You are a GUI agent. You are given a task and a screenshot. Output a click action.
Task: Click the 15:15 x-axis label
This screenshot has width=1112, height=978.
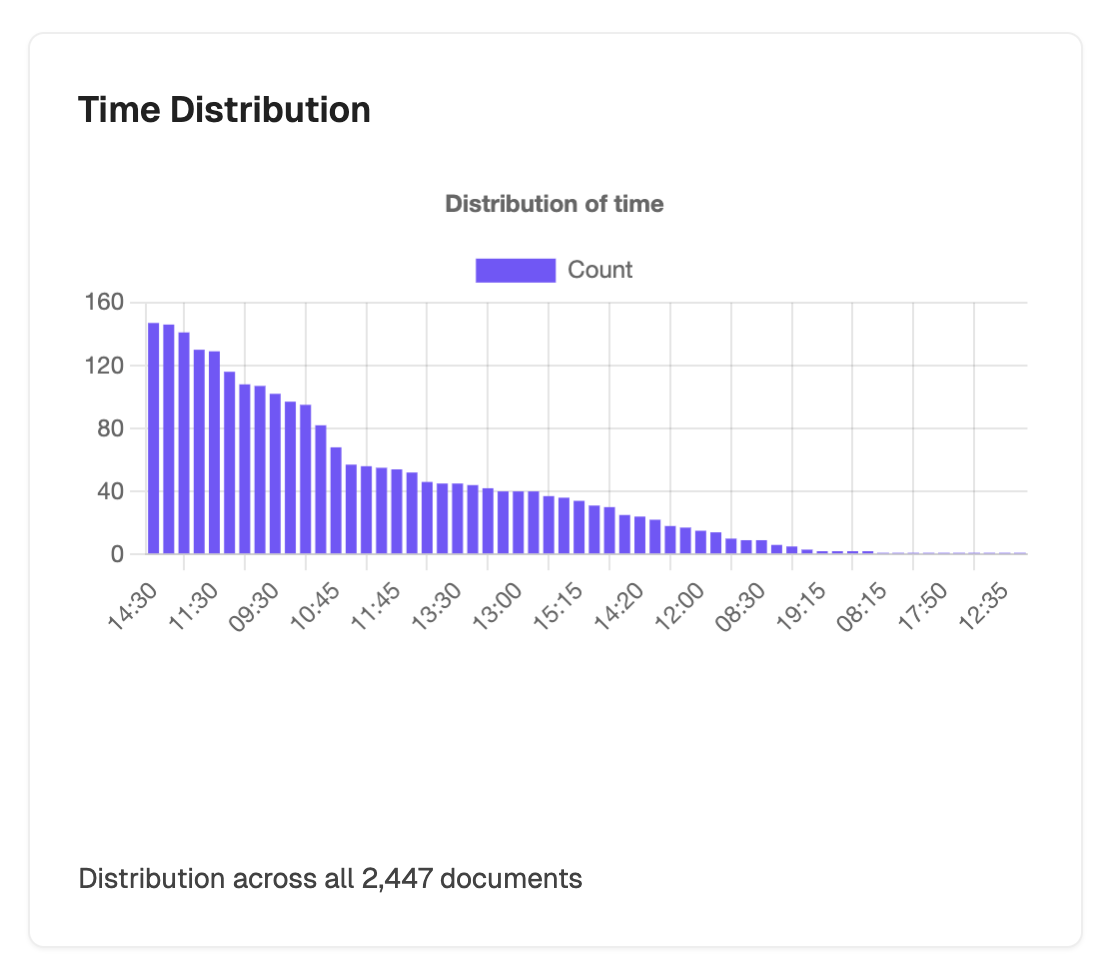pos(558,606)
